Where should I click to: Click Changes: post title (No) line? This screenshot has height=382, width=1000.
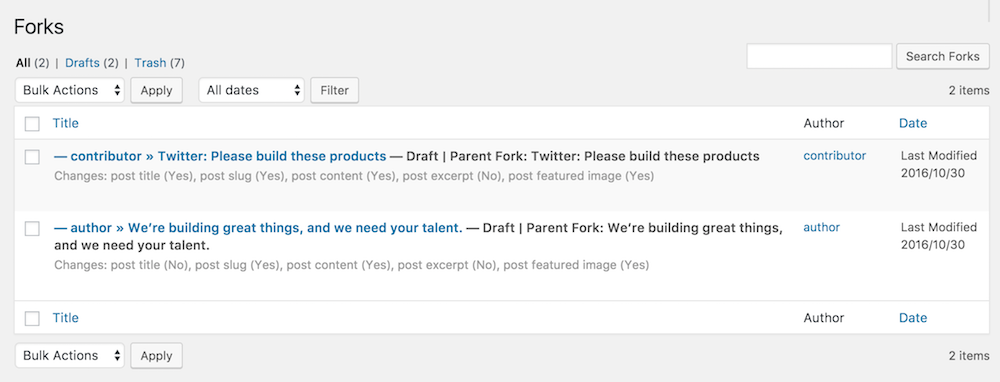[x=351, y=265]
